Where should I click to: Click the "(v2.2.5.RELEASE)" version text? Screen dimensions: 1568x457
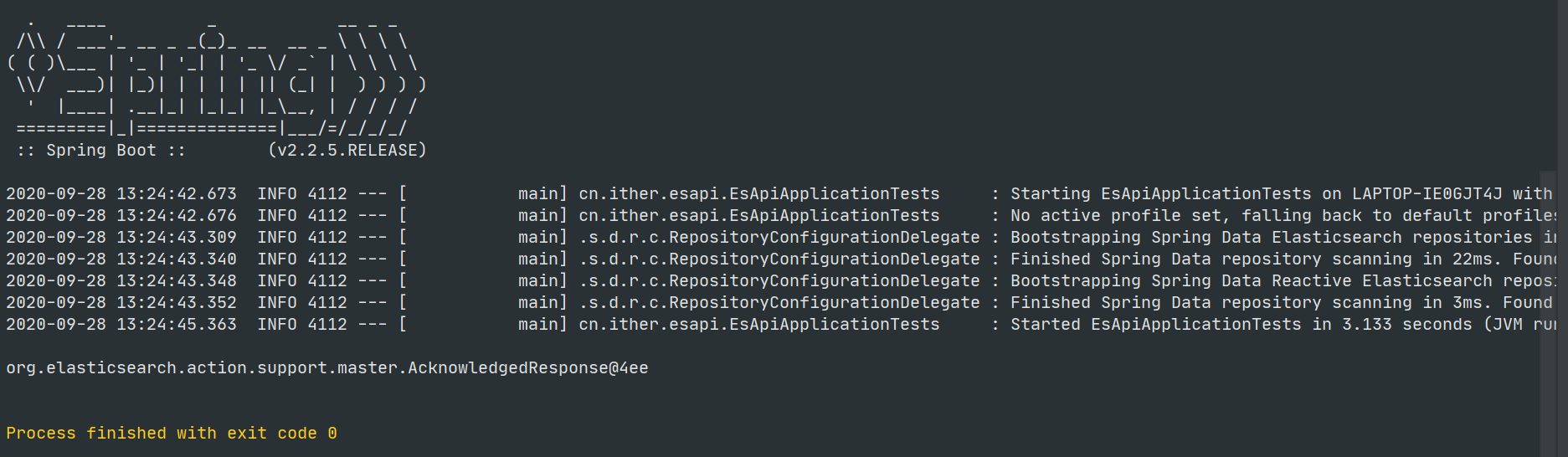pyautogui.click(x=347, y=151)
